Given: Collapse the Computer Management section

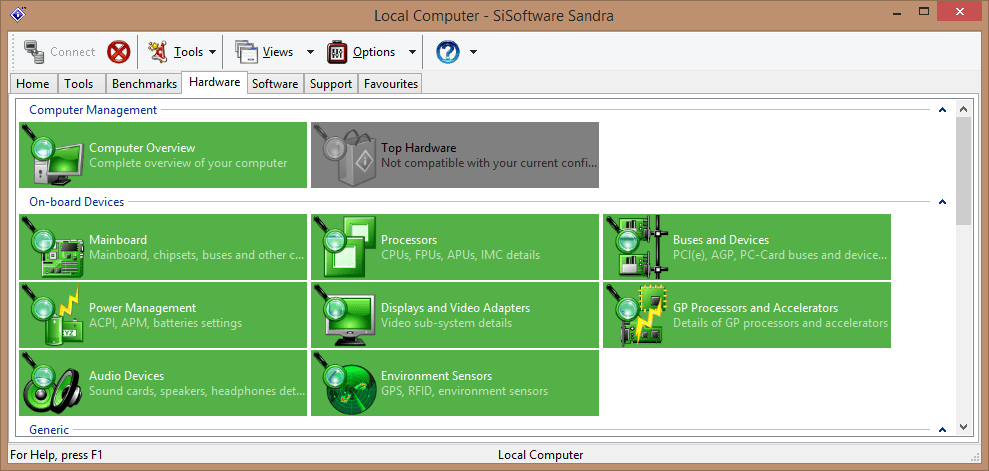Looking at the screenshot, I should point(942,110).
